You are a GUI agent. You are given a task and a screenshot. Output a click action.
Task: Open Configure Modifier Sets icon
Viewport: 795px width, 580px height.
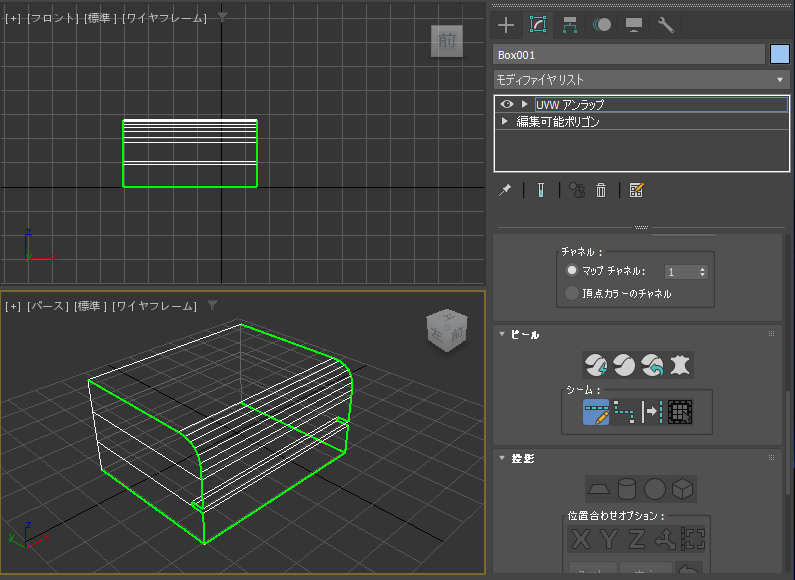point(636,190)
